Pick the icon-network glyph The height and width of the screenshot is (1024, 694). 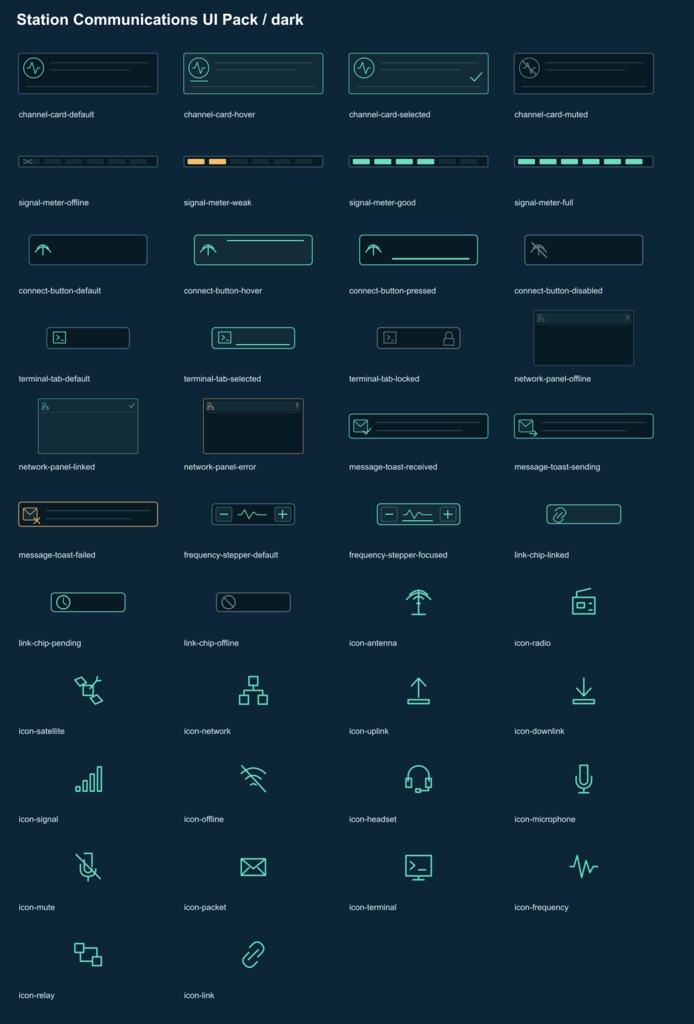pos(253,690)
